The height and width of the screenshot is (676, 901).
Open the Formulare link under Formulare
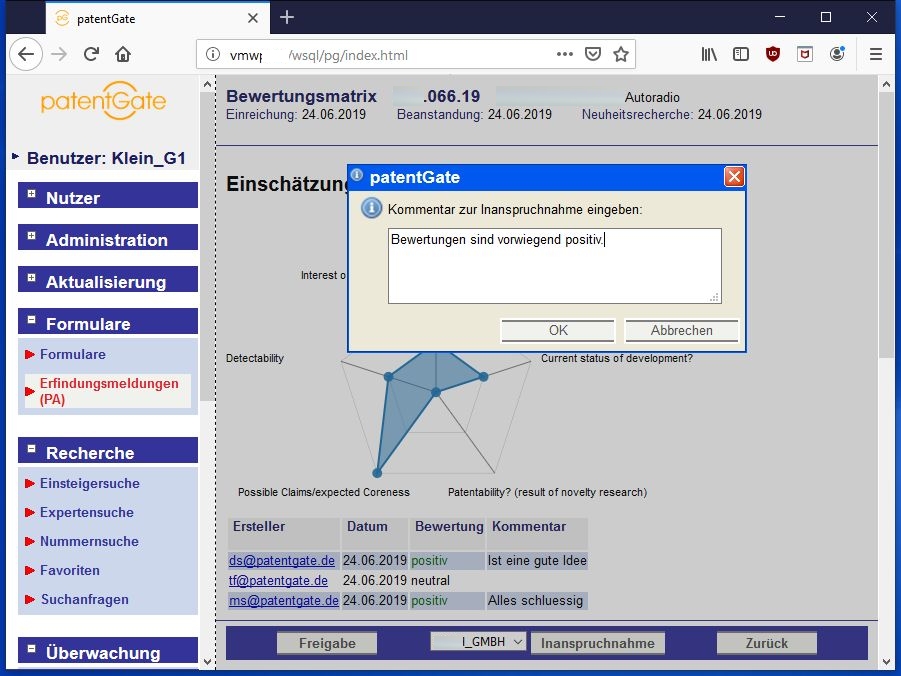coord(72,354)
